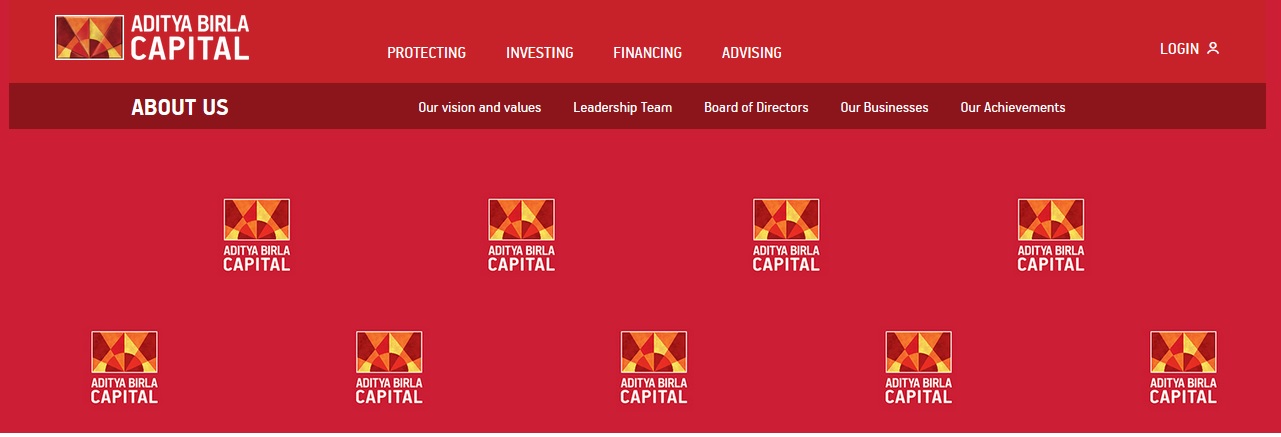Click the middle logo tile in bottom row

654,368
